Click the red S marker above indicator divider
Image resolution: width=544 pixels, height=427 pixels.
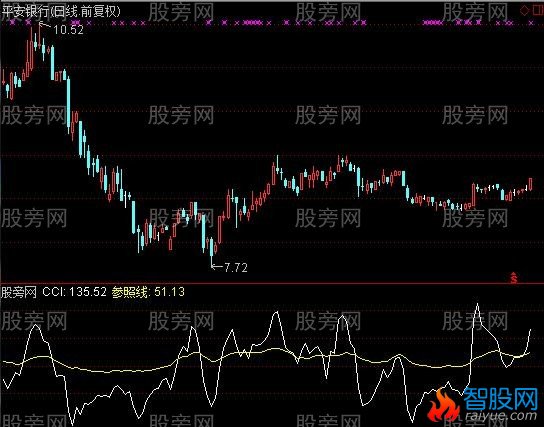click(x=514, y=277)
